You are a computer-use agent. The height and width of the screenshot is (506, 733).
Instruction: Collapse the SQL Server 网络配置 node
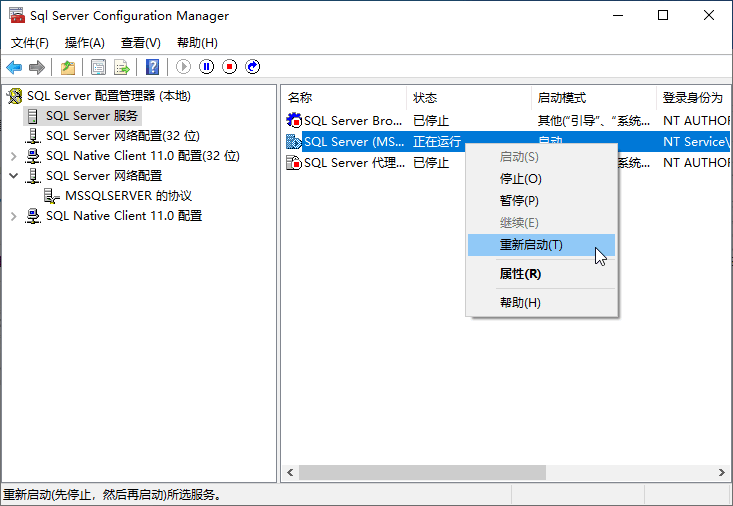pyautogui.click(x=14, y=176)
